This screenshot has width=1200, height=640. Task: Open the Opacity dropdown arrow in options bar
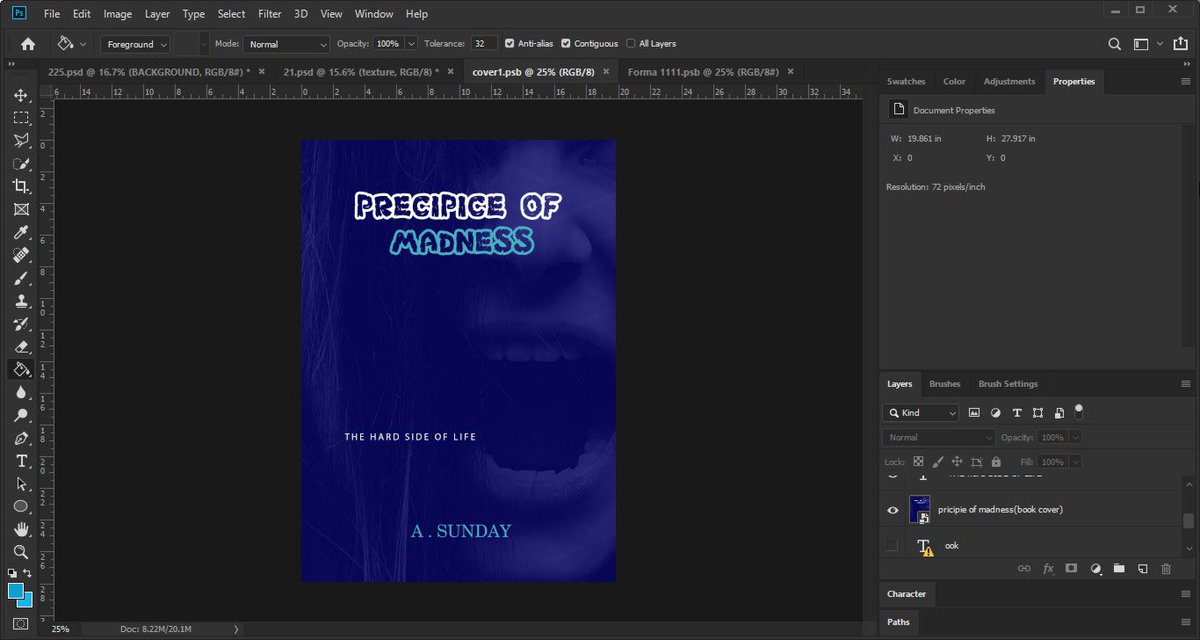point(411,44)
